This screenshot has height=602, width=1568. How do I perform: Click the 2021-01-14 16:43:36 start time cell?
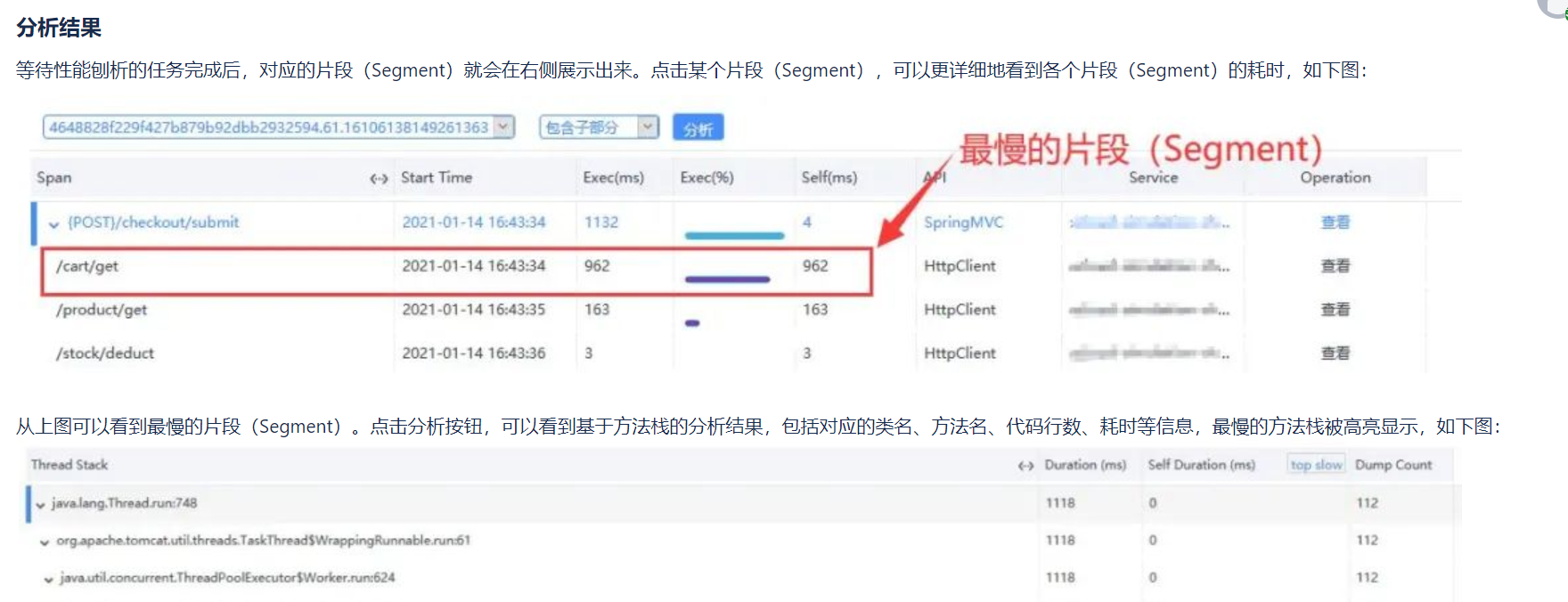coord(473,353)
